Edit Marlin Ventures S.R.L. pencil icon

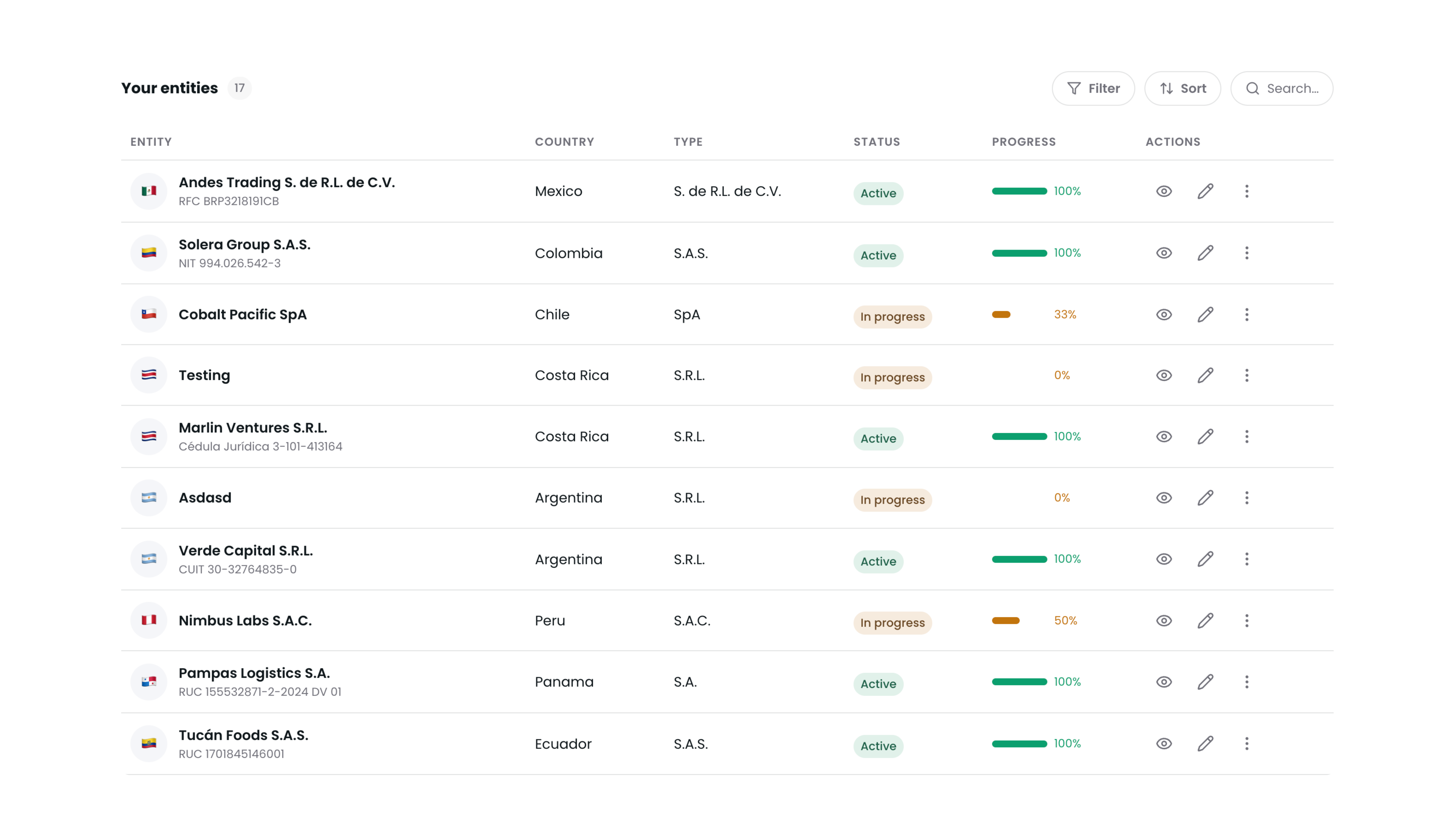[x=1205, y=436]
